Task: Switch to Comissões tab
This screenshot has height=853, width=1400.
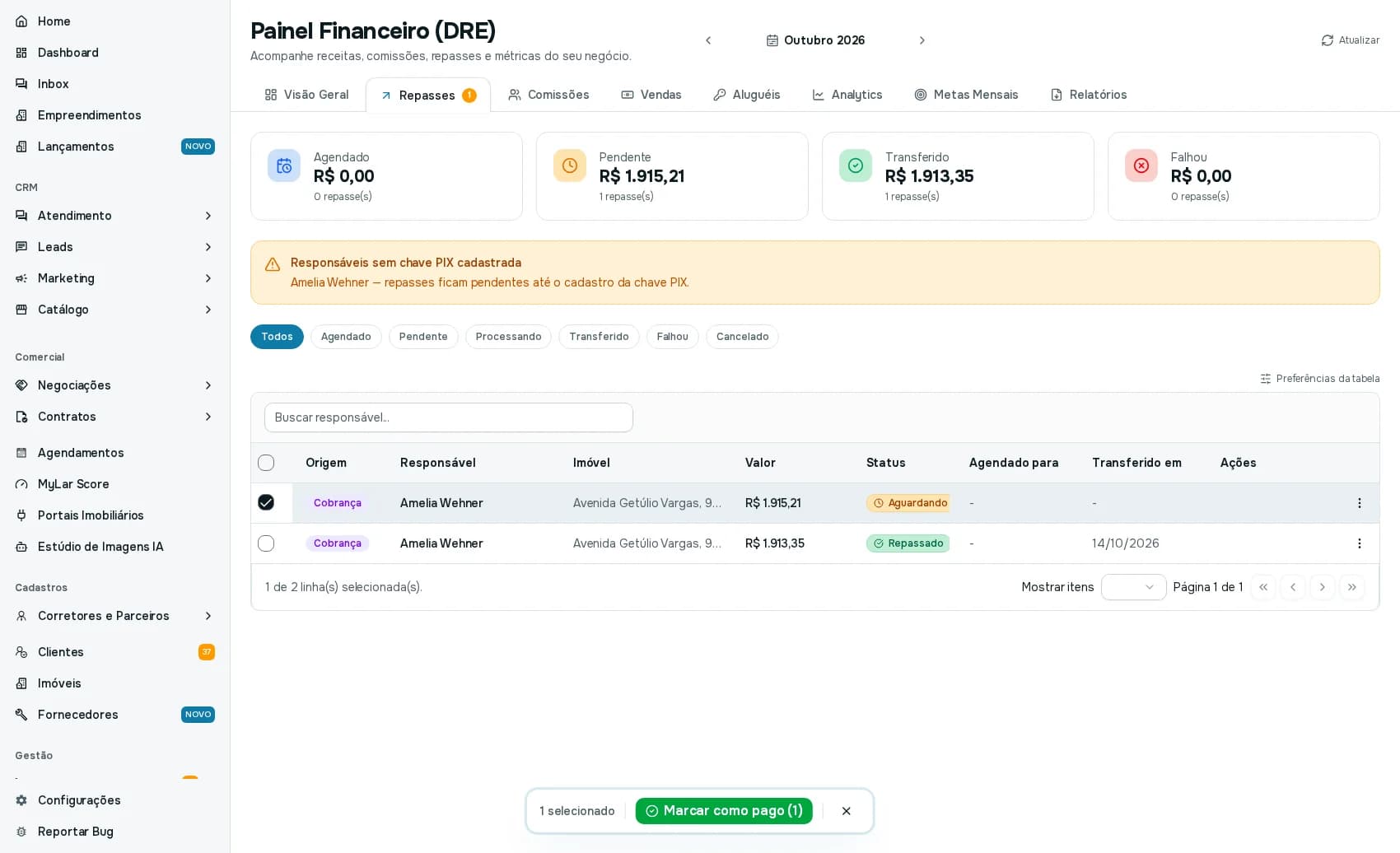Action: click(x=548, y=95)
